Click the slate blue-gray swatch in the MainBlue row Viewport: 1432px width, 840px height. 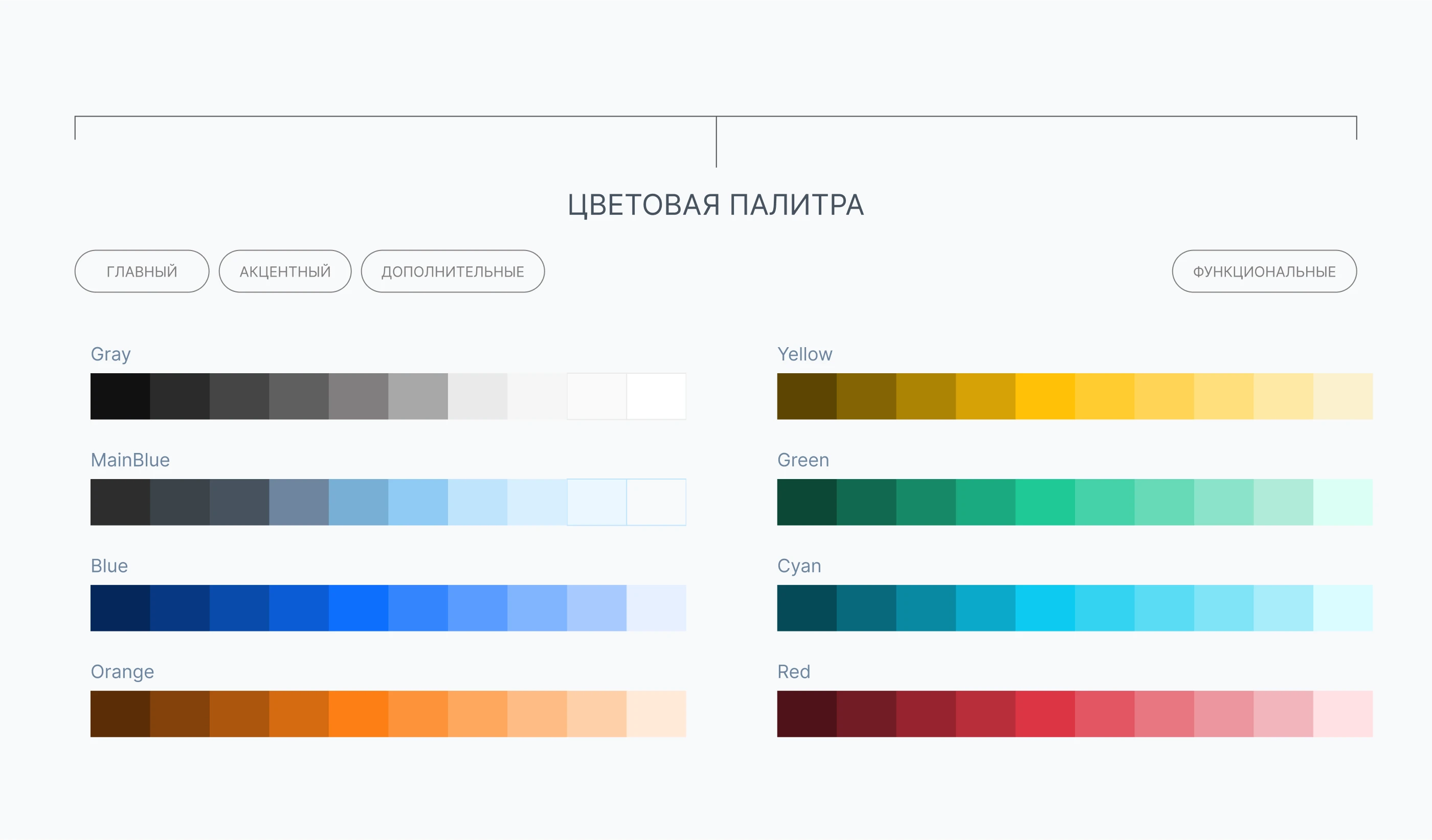pyautogui.click(x=298, y=502)
